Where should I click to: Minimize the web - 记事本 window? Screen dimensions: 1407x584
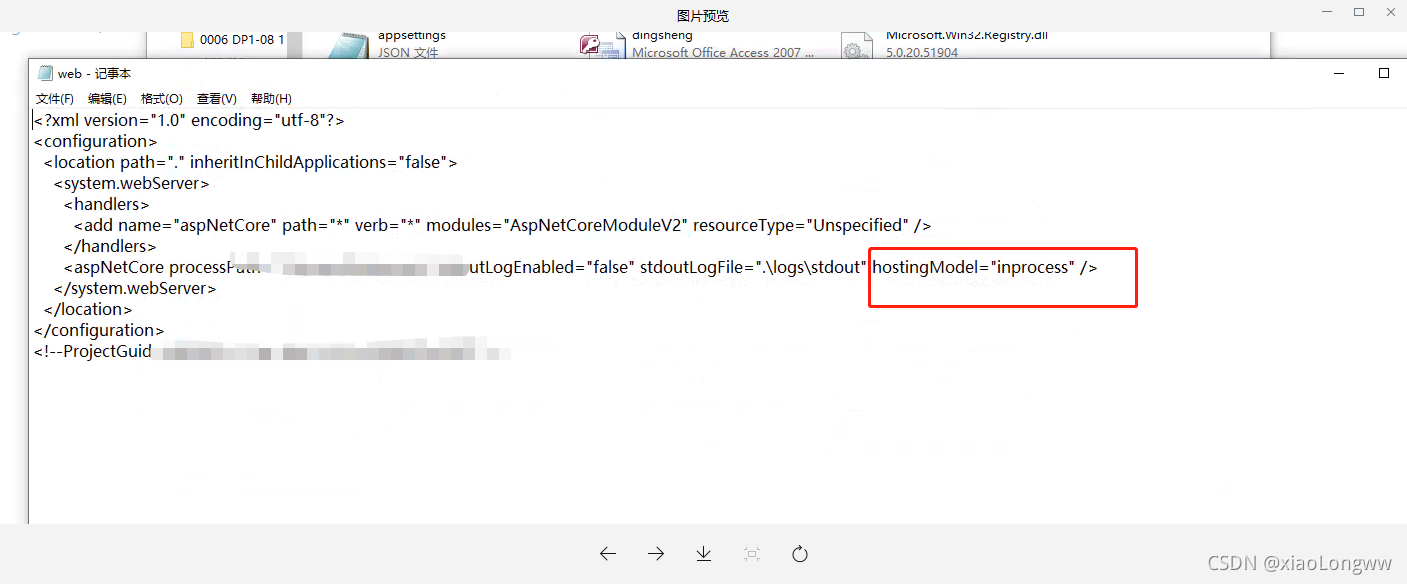click(x=1338, y=73)
